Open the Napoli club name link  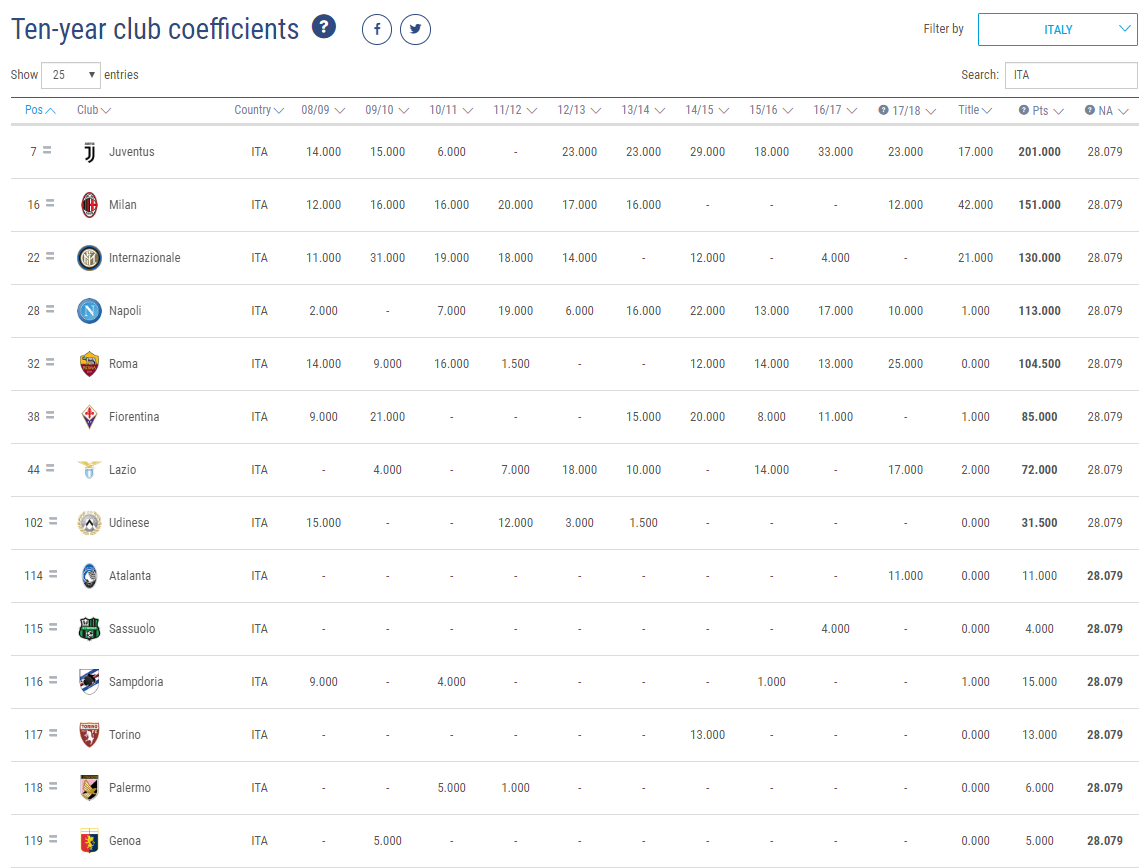(125, 311)
